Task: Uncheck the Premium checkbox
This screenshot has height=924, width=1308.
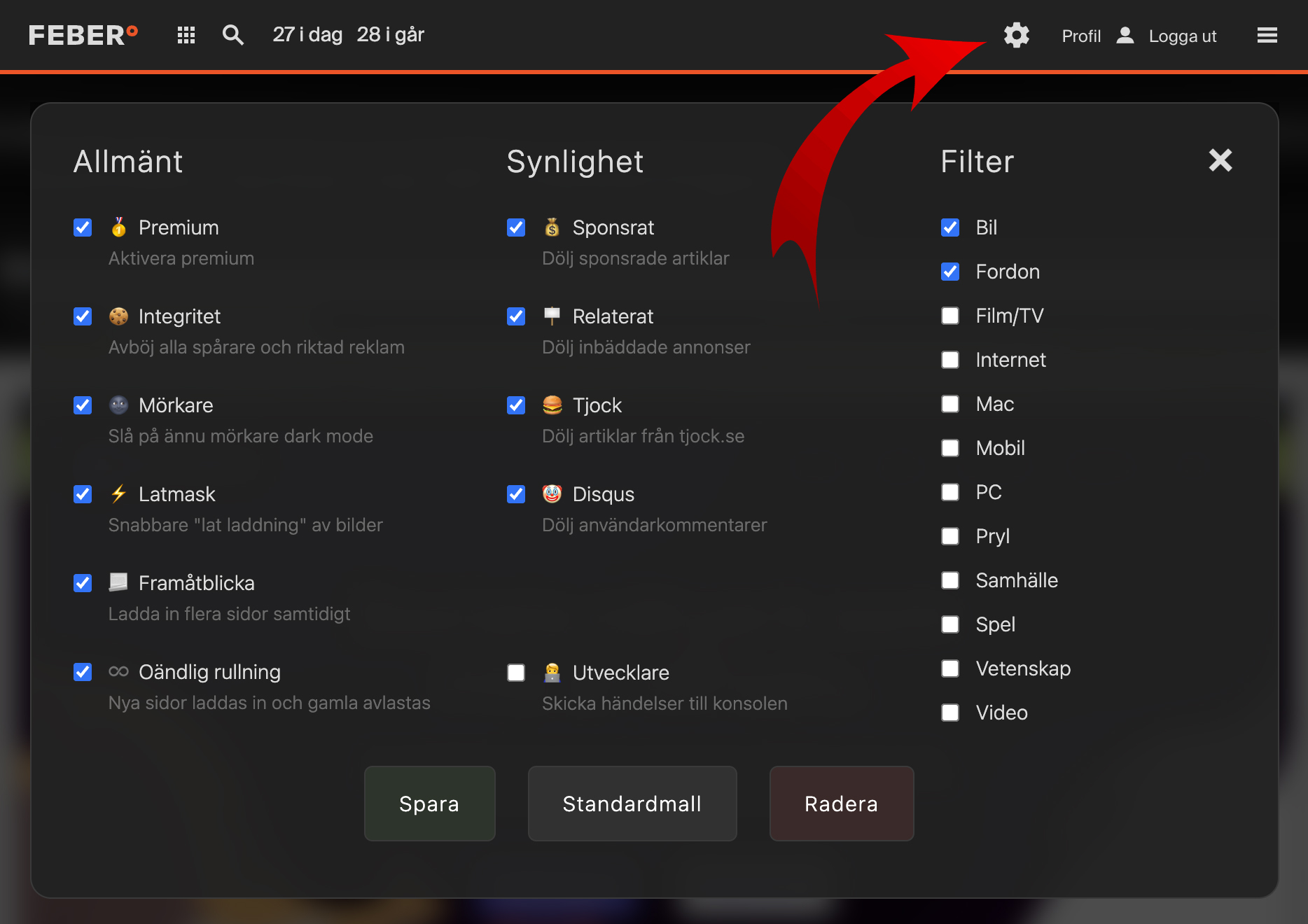Action: [83, 227]
